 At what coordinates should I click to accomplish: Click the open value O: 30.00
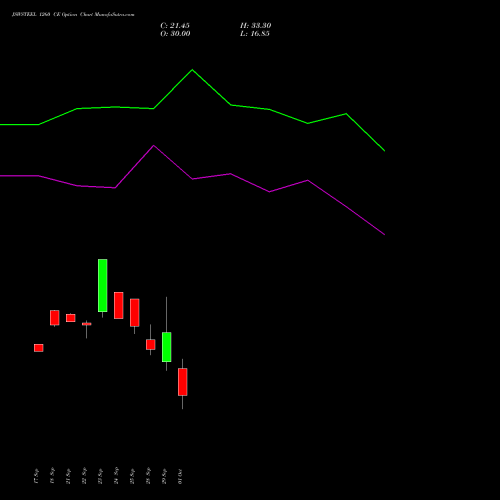(175, 34)
